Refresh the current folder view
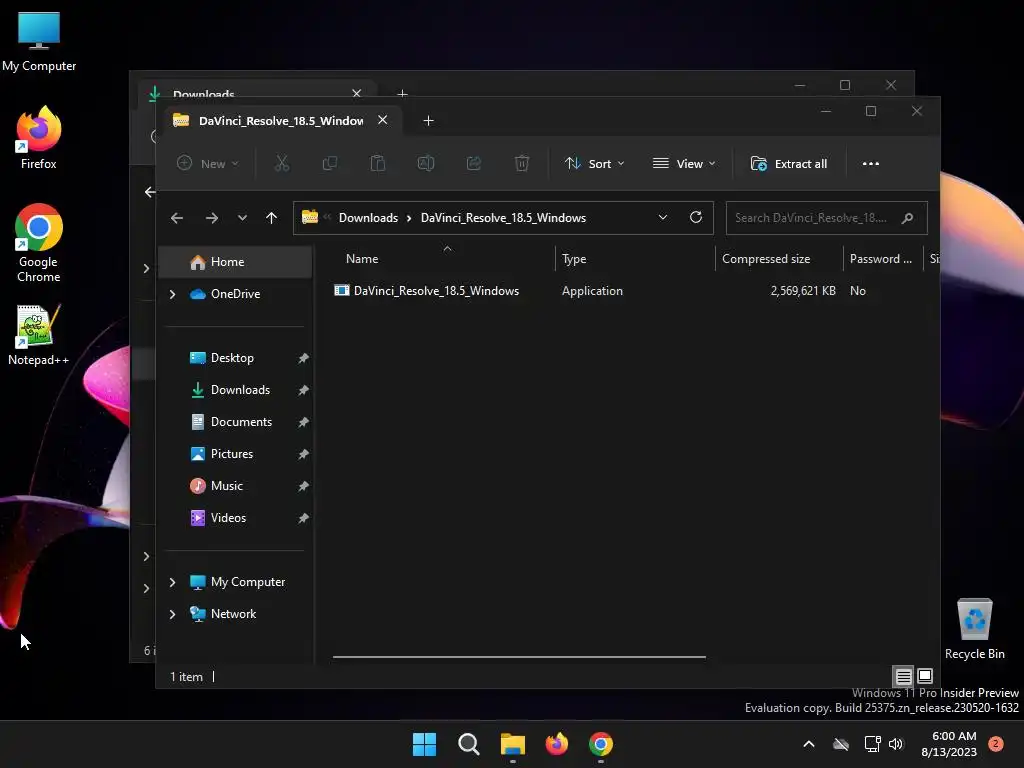Viewport: 1024px width, 768px height. (696, 217)
